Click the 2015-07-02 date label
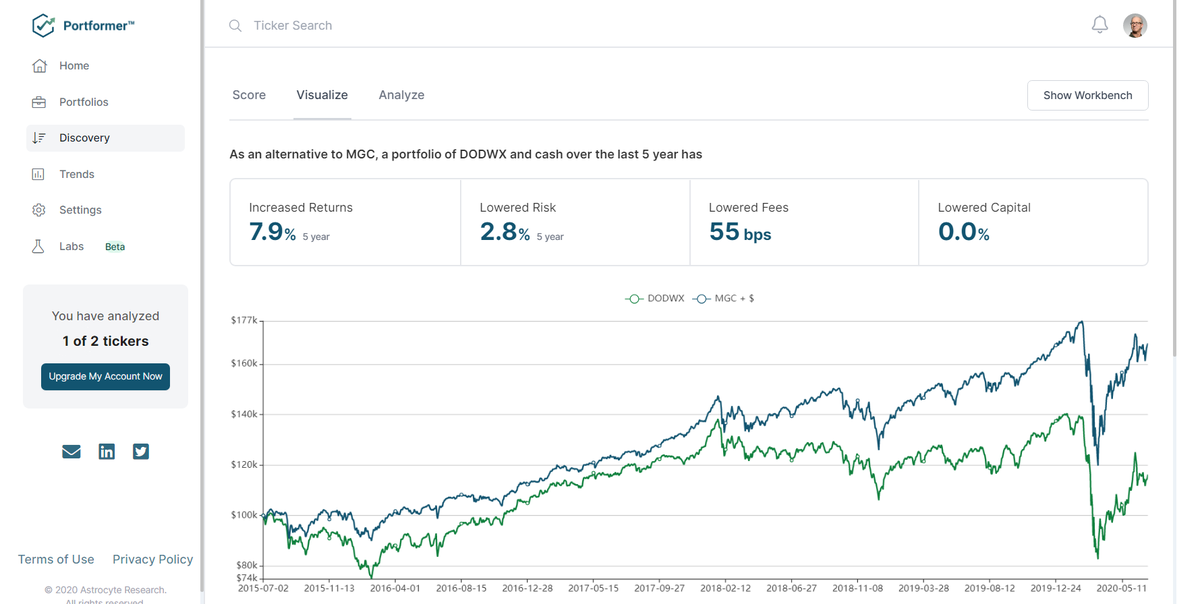Viewport: 1200px width, 604px height. click(x=263, y=589)
